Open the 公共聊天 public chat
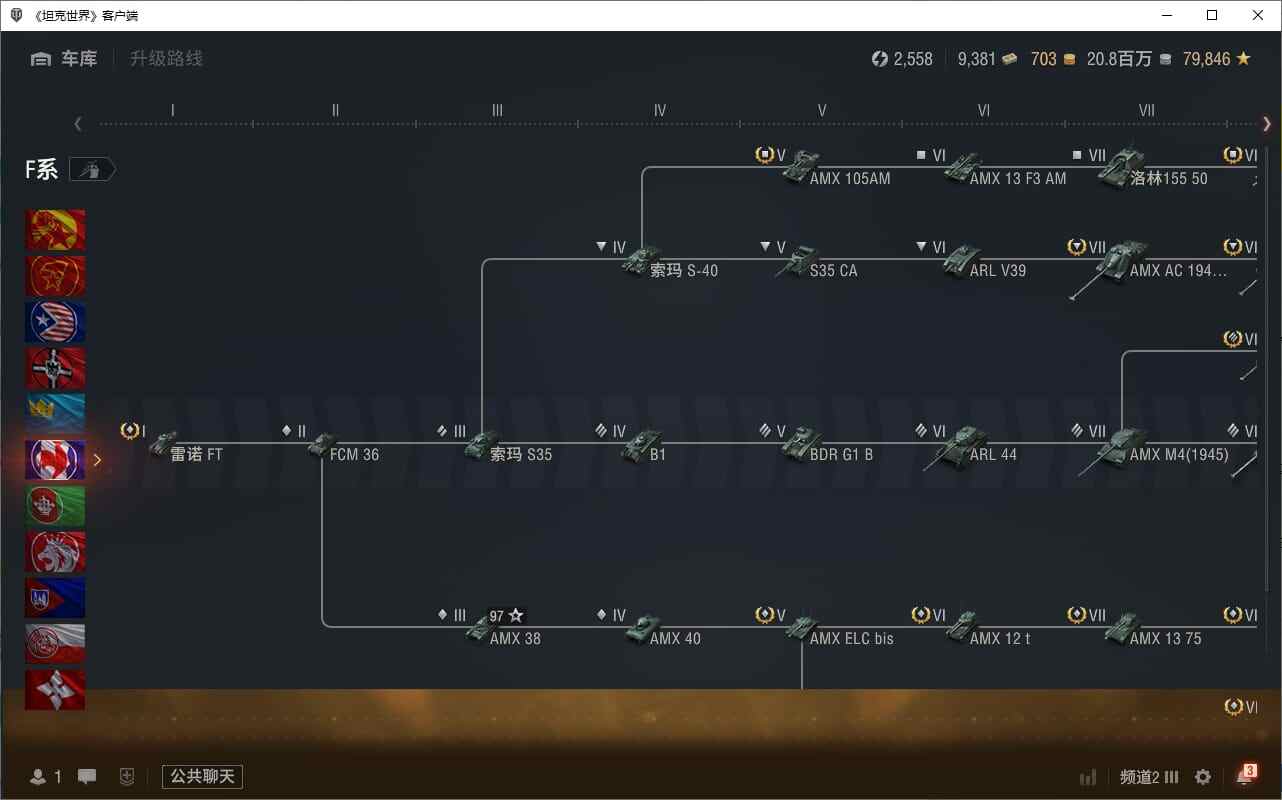The image size is (1282, 800). 202,777
